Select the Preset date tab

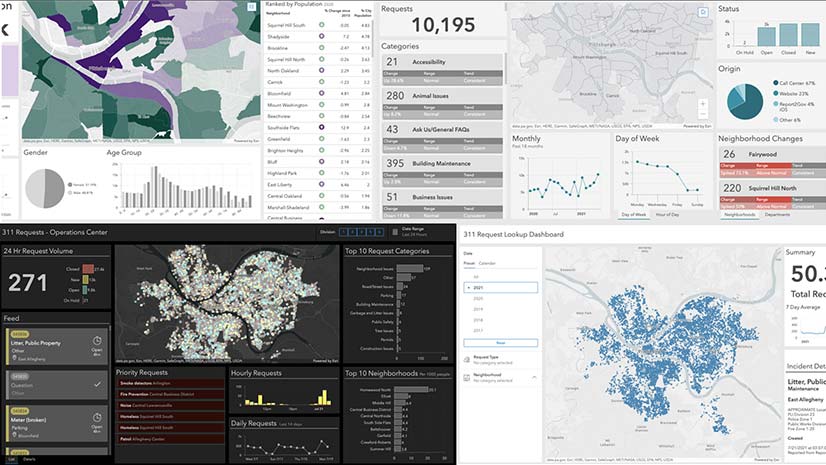click(x=469, y=263)
